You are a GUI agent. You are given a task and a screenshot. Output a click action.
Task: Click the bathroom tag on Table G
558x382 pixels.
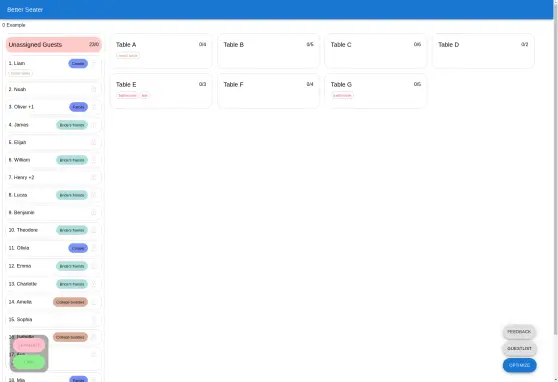pos(342,95)
